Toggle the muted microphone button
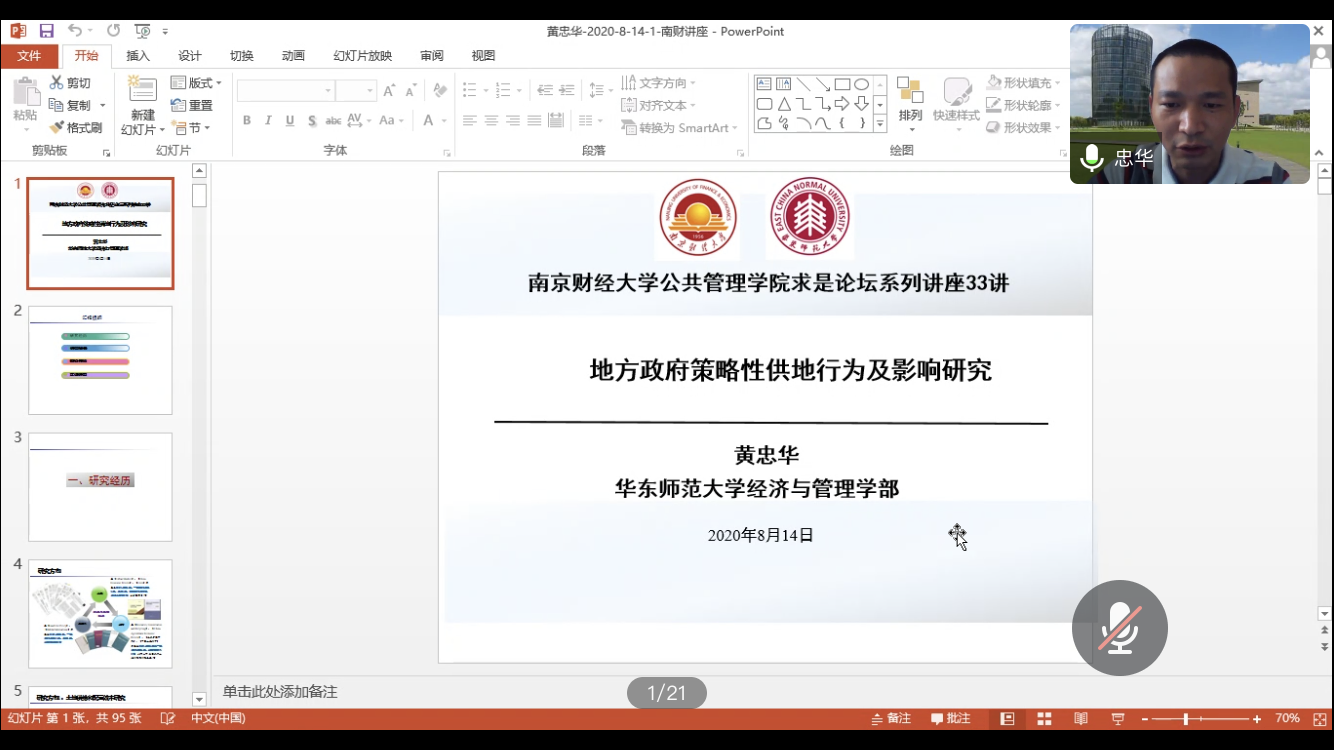The width and height of the screenshot is (1334, 750). pos(1119,628)
